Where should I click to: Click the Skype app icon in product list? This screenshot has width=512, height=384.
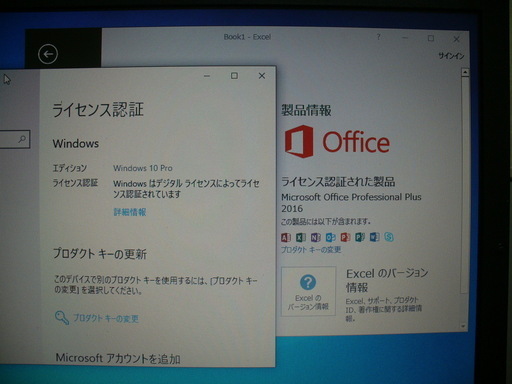pyautogui.click(x=389, y=237)
